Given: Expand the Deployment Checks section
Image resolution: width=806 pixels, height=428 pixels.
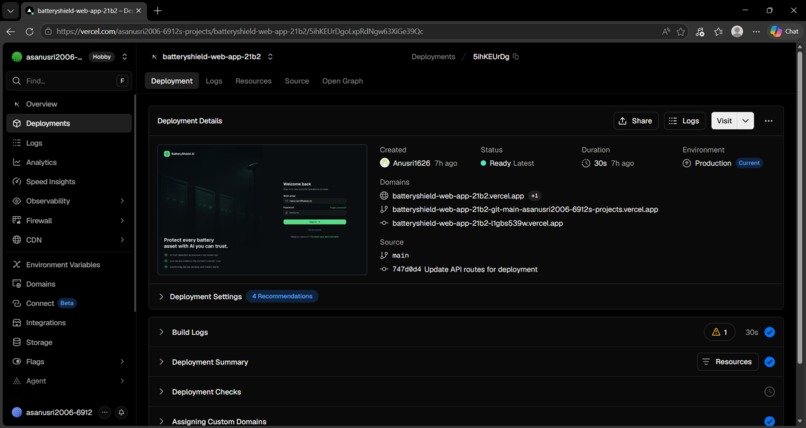Looking at the screenshot, I should 161,392.
